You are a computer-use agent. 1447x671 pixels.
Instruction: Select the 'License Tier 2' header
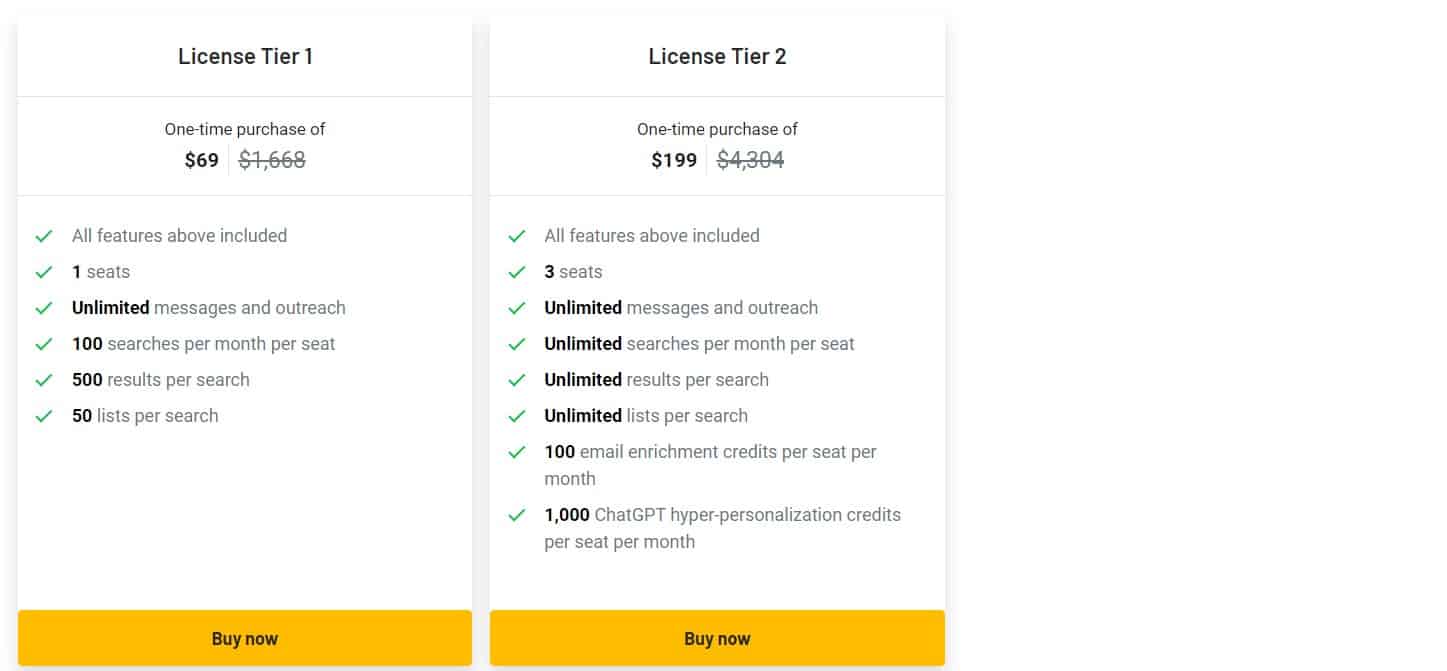coord(717,56)
